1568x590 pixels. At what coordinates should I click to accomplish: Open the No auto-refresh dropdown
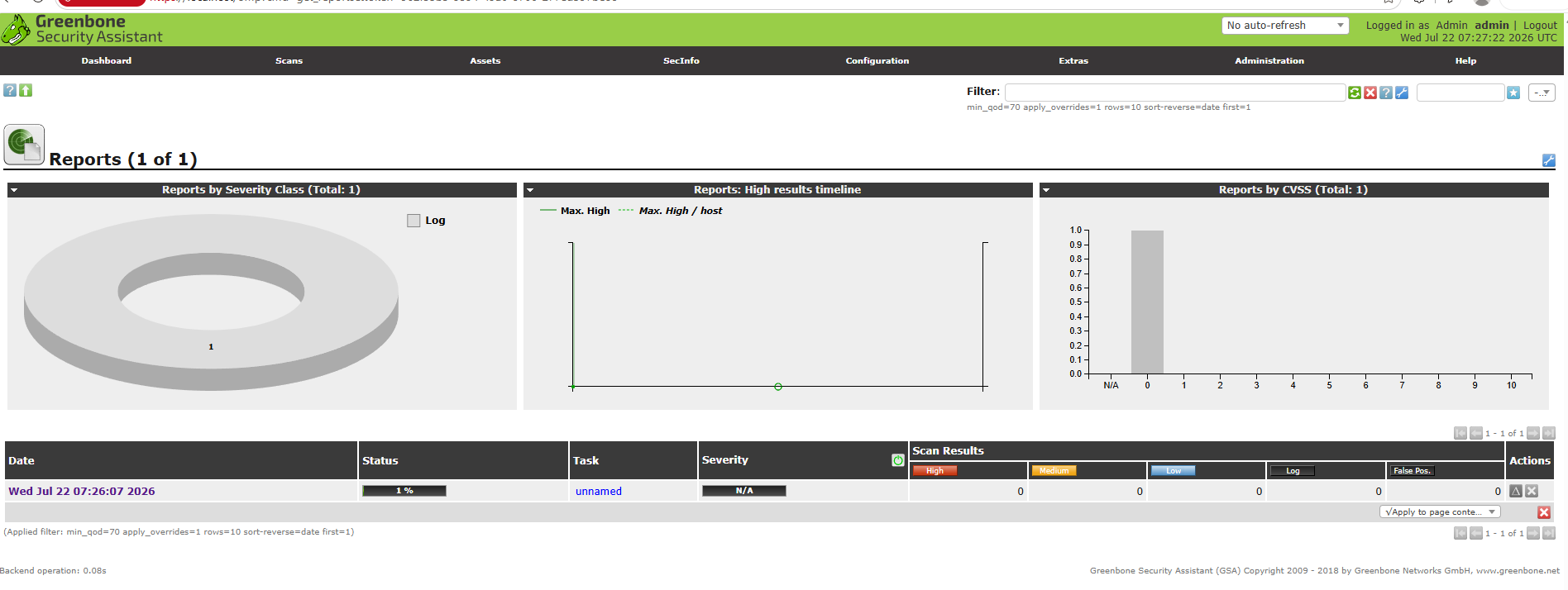1285,26
